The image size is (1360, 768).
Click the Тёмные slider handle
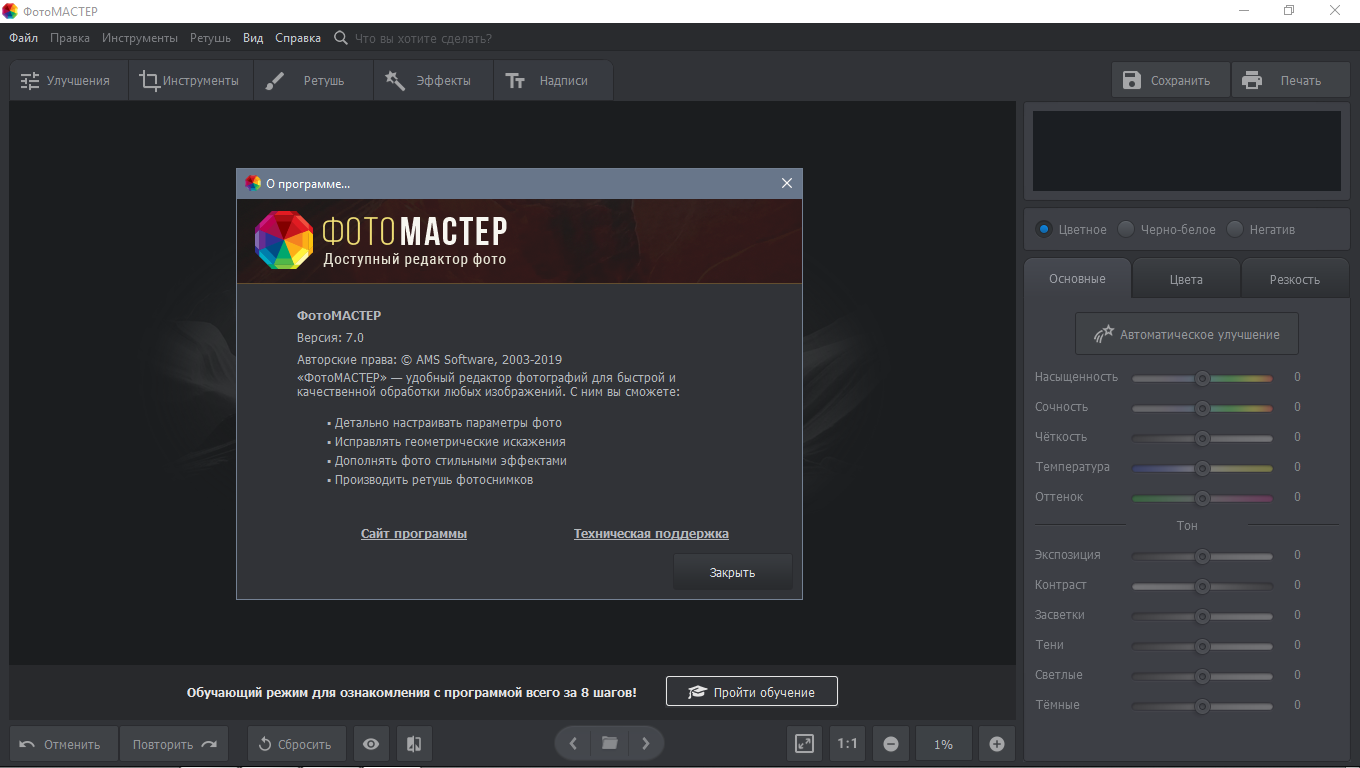(1202, 706)
